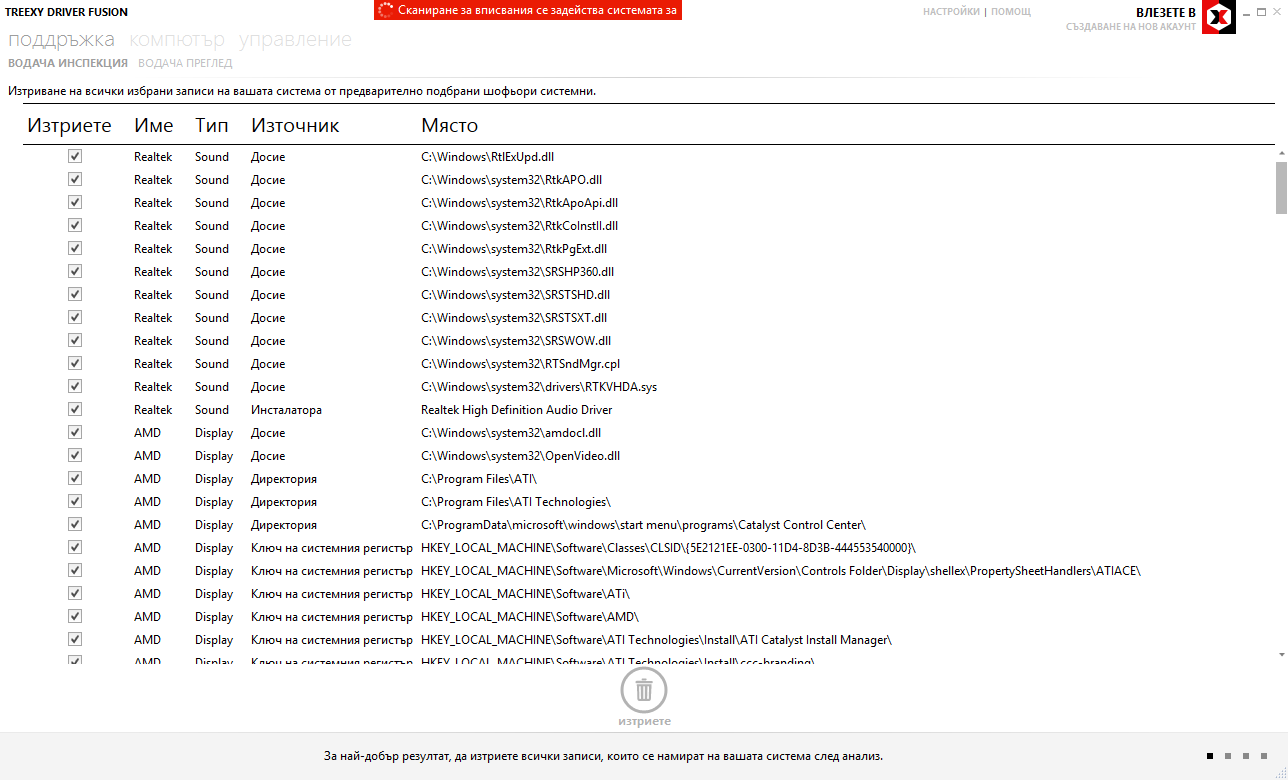1288x780 pixels.
Task: Click the Инсталатора source cell
Action: coord(286,410)
